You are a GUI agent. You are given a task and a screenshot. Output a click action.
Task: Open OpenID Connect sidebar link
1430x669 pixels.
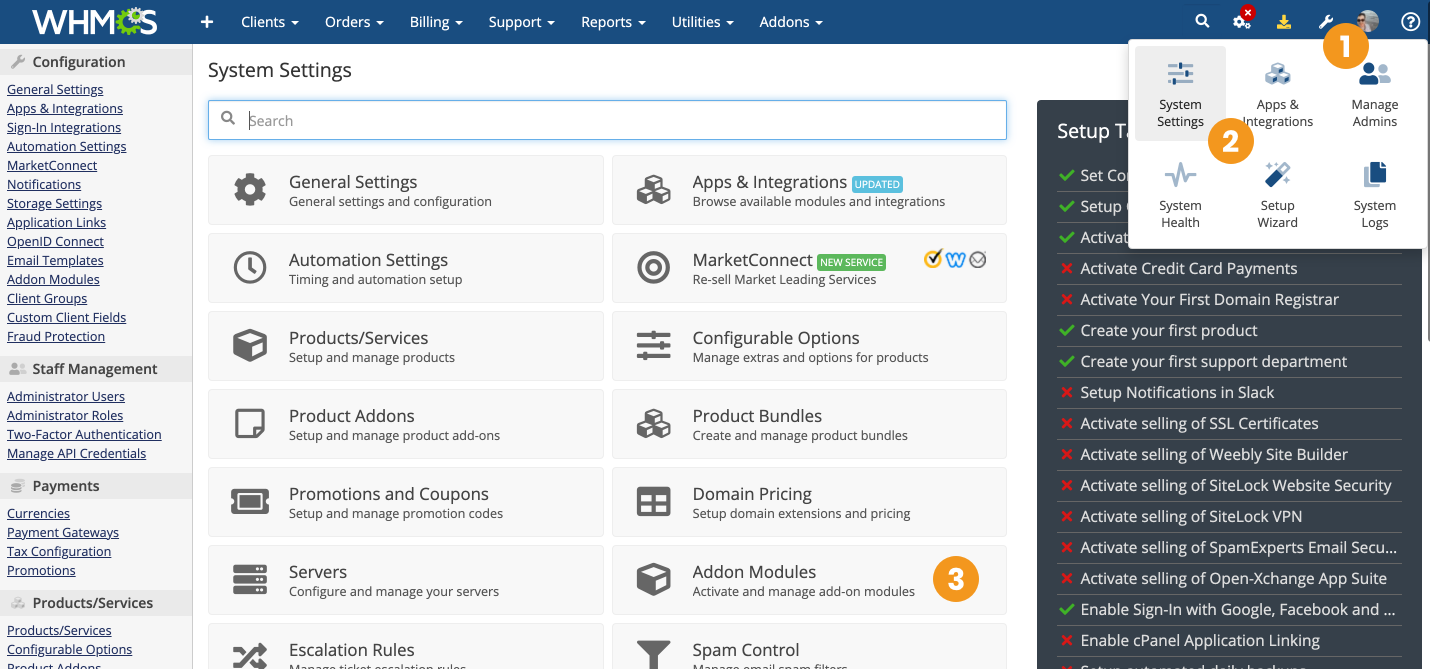point(55,241)
